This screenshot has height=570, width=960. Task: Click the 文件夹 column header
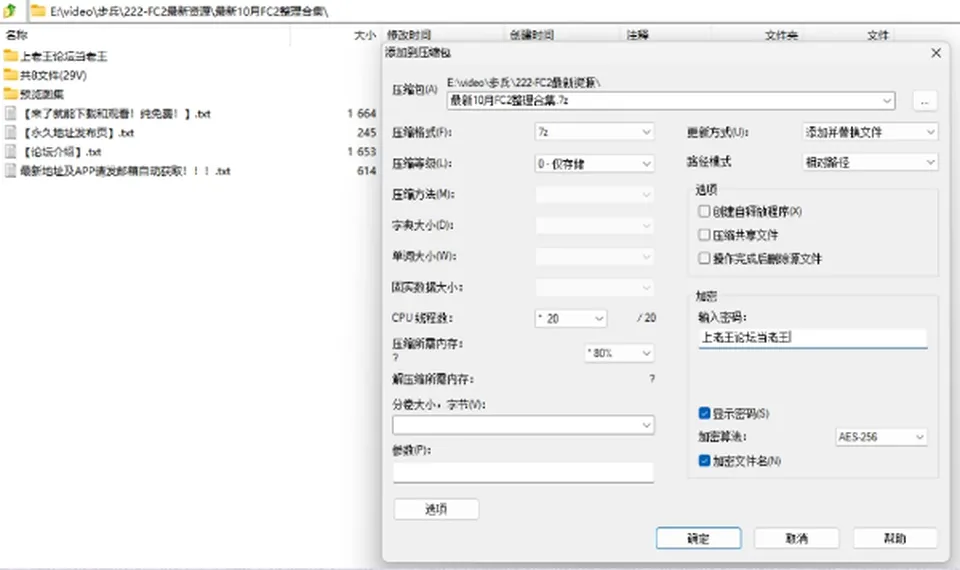781,35
